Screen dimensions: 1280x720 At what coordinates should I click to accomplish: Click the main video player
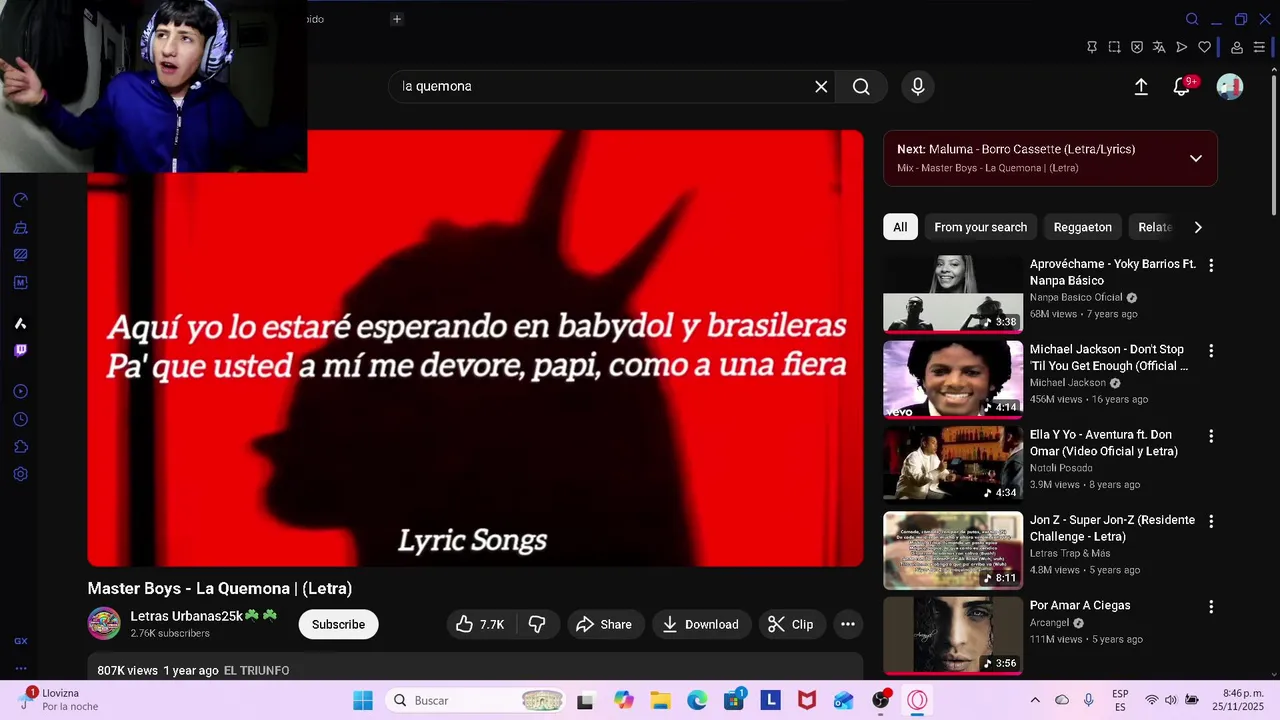coord(475,348)
